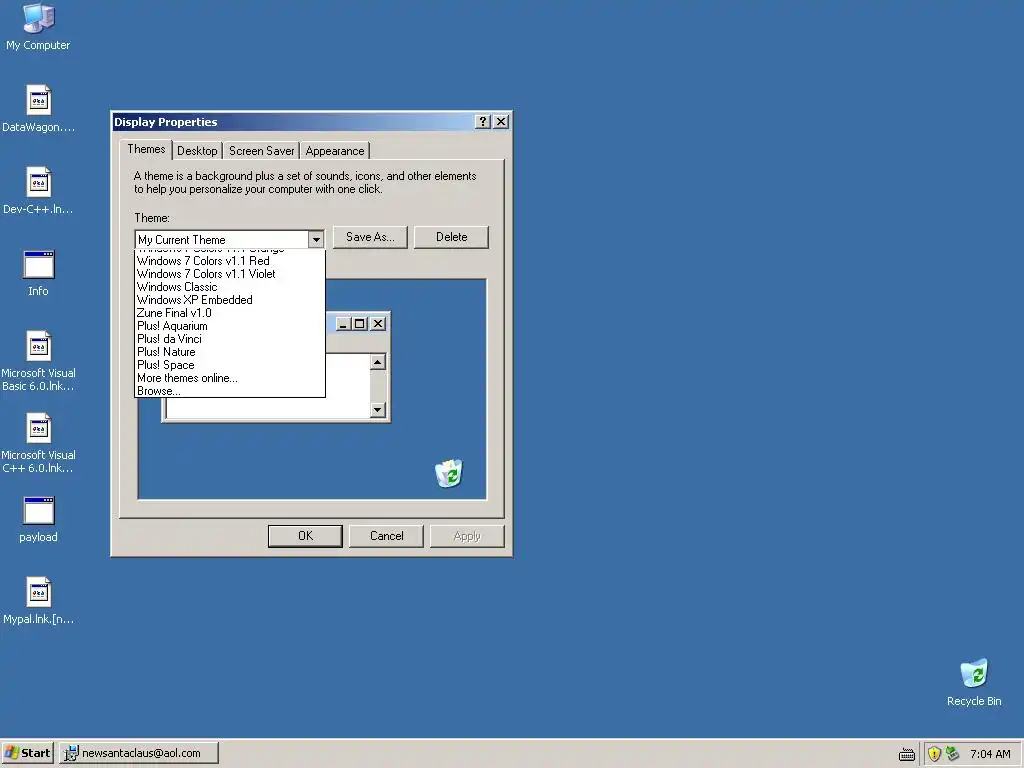Screen dimensions: 1024x768
Task: Switch to the Themes tab
Action: [146, 150]
